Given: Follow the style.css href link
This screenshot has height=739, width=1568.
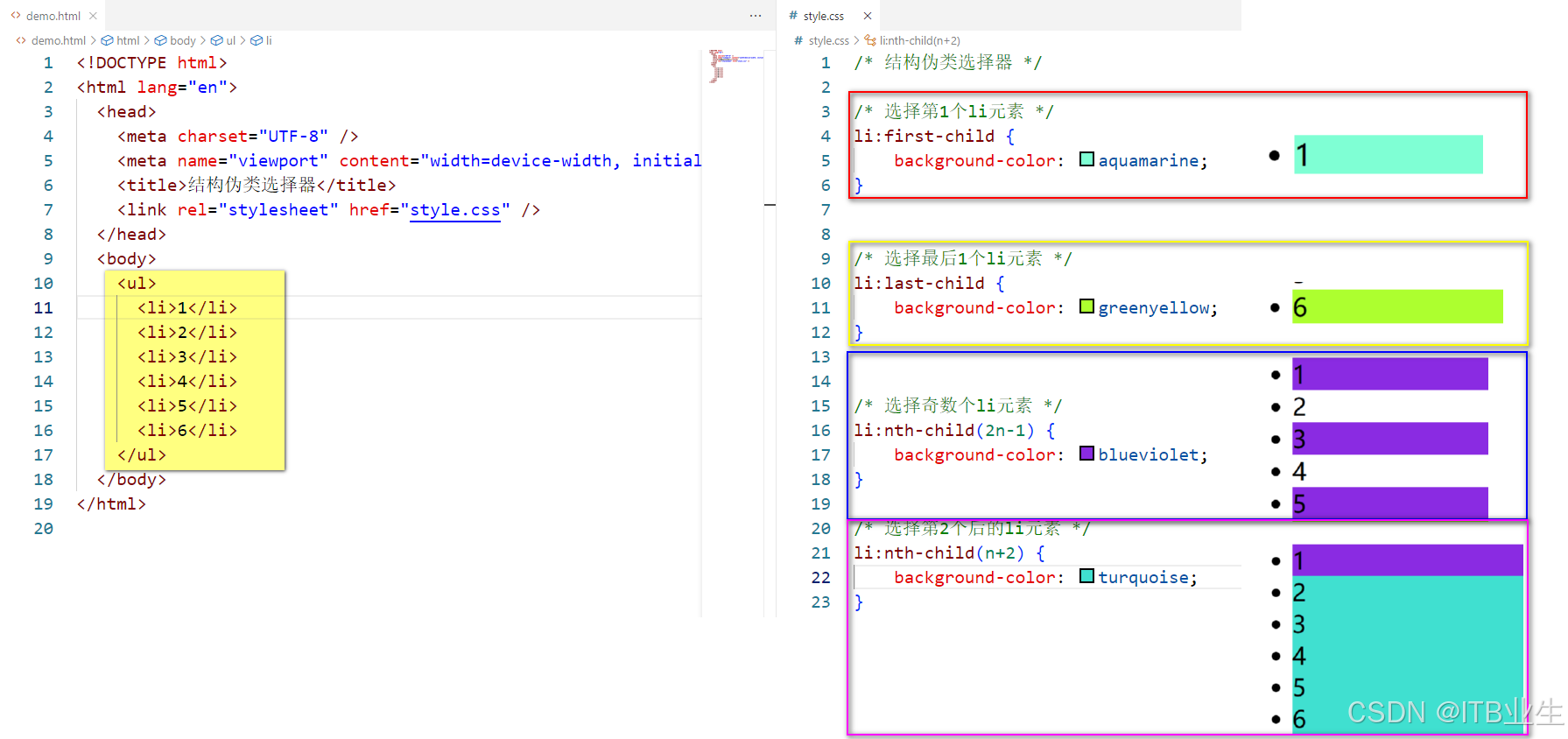Looking at the screenshot, I should [x=455, y=210].
